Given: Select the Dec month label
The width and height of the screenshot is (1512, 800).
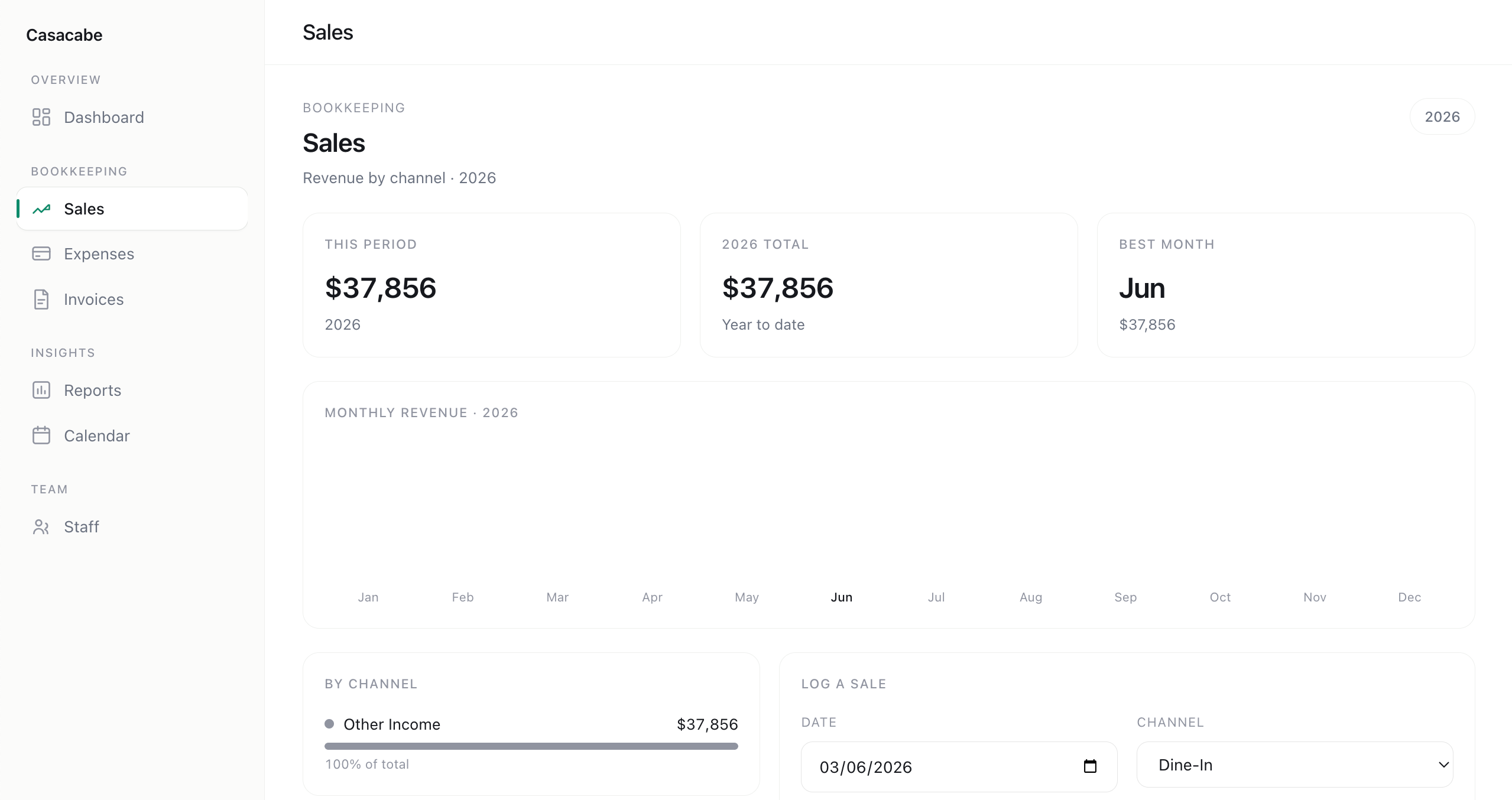Looking at the screenshot, I should (x=1409, y=597).
